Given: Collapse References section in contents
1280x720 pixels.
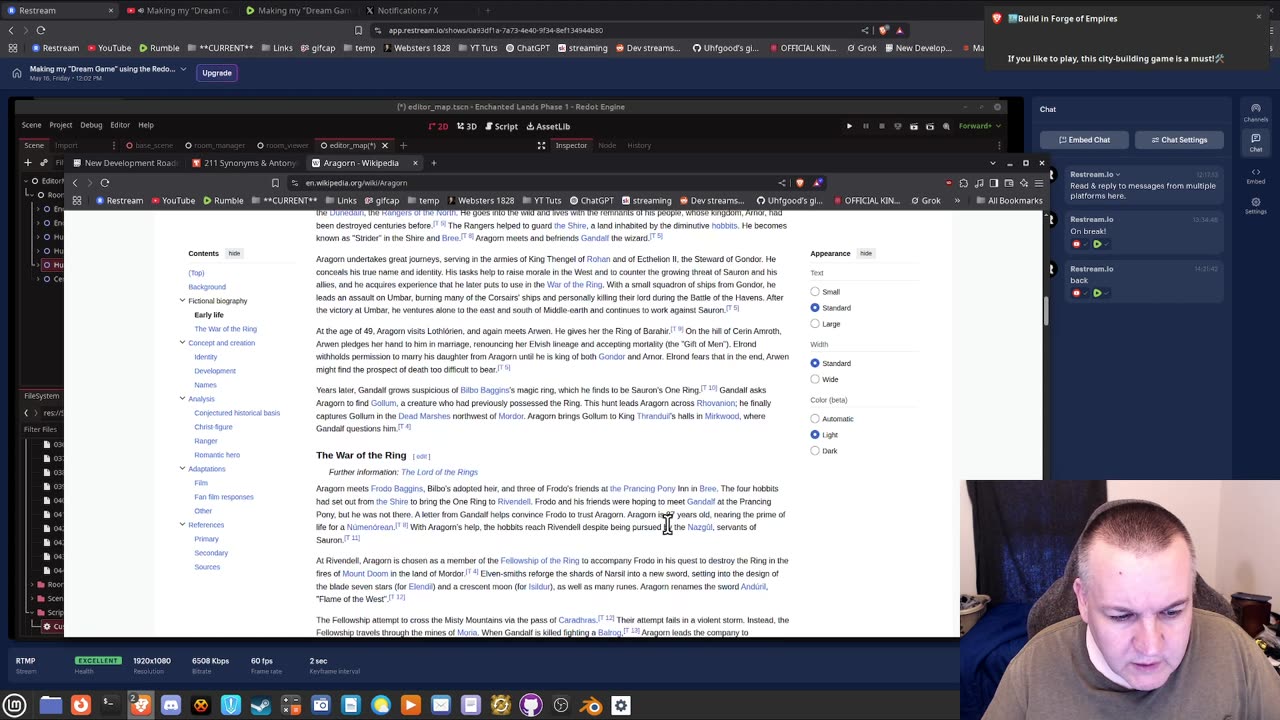Looking at the screenshot, I should [182, 525].
